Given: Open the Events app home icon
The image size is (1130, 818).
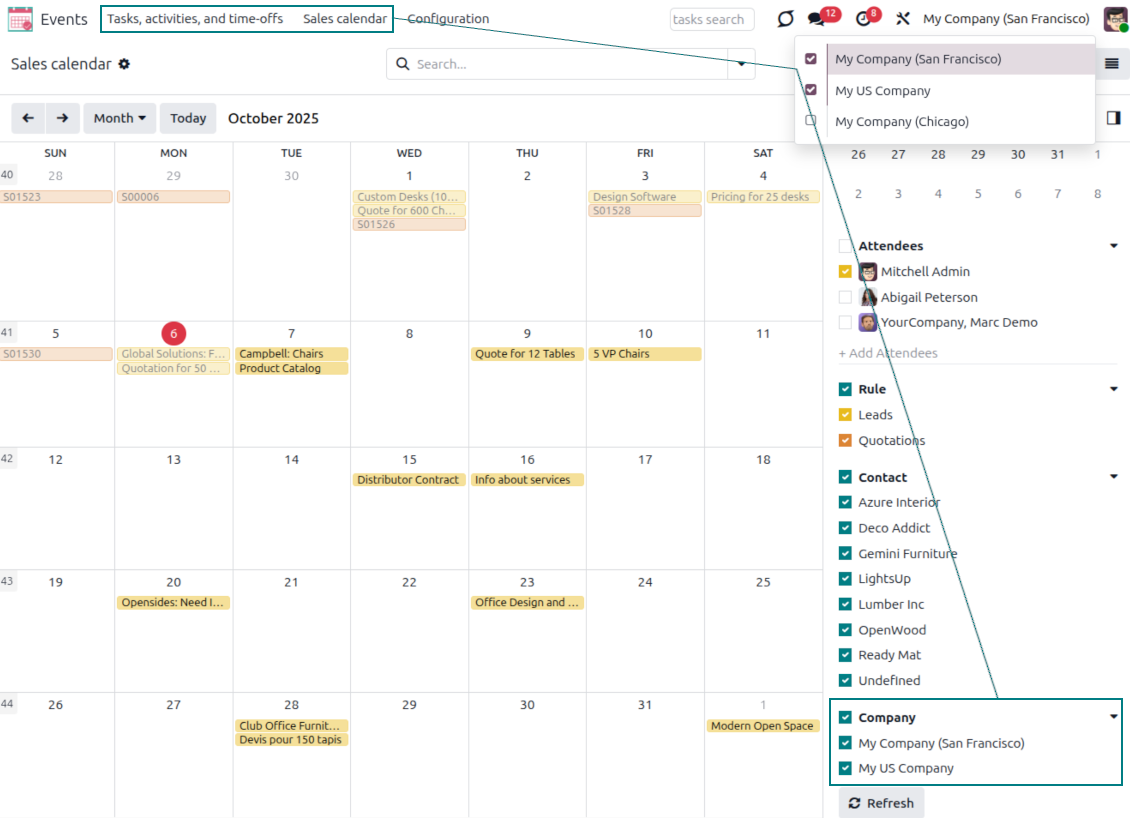Looking at the screenshot, I should click(20, 19).
